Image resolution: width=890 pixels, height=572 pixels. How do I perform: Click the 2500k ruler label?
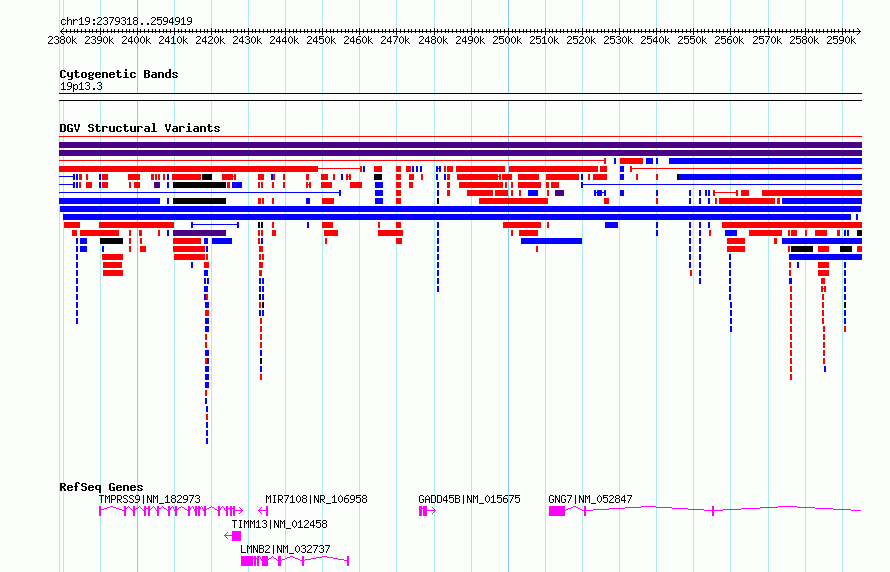(x=507, y=40)
